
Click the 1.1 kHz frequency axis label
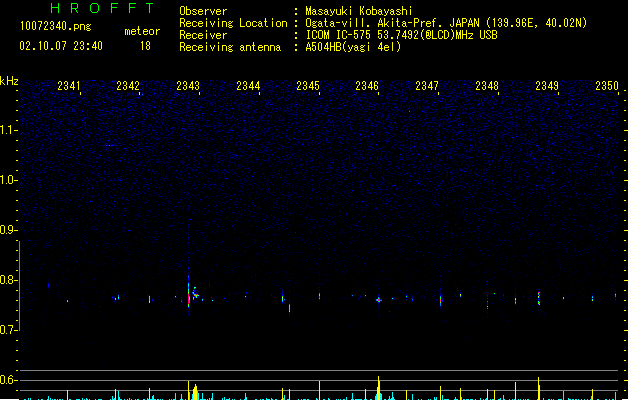coord(8,130)
